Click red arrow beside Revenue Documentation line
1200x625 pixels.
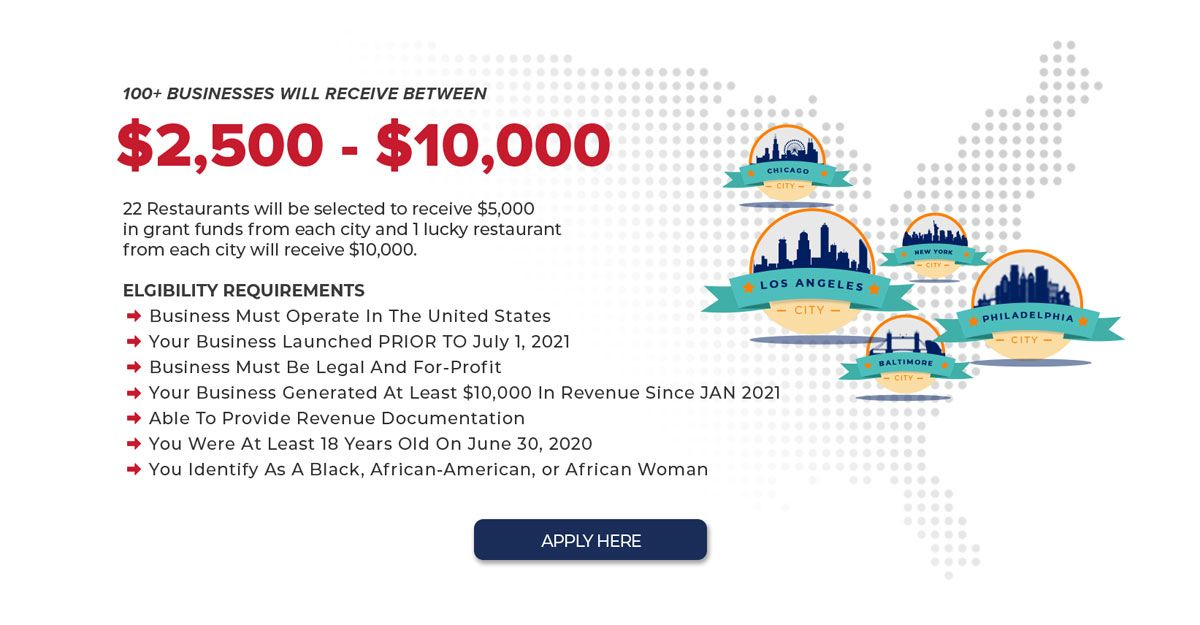(x=133, y=419)
